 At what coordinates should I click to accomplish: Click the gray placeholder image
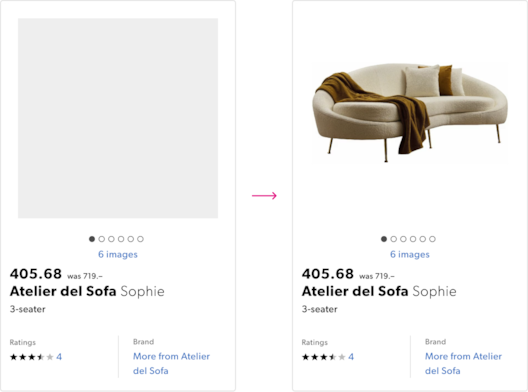click(118, 118)
